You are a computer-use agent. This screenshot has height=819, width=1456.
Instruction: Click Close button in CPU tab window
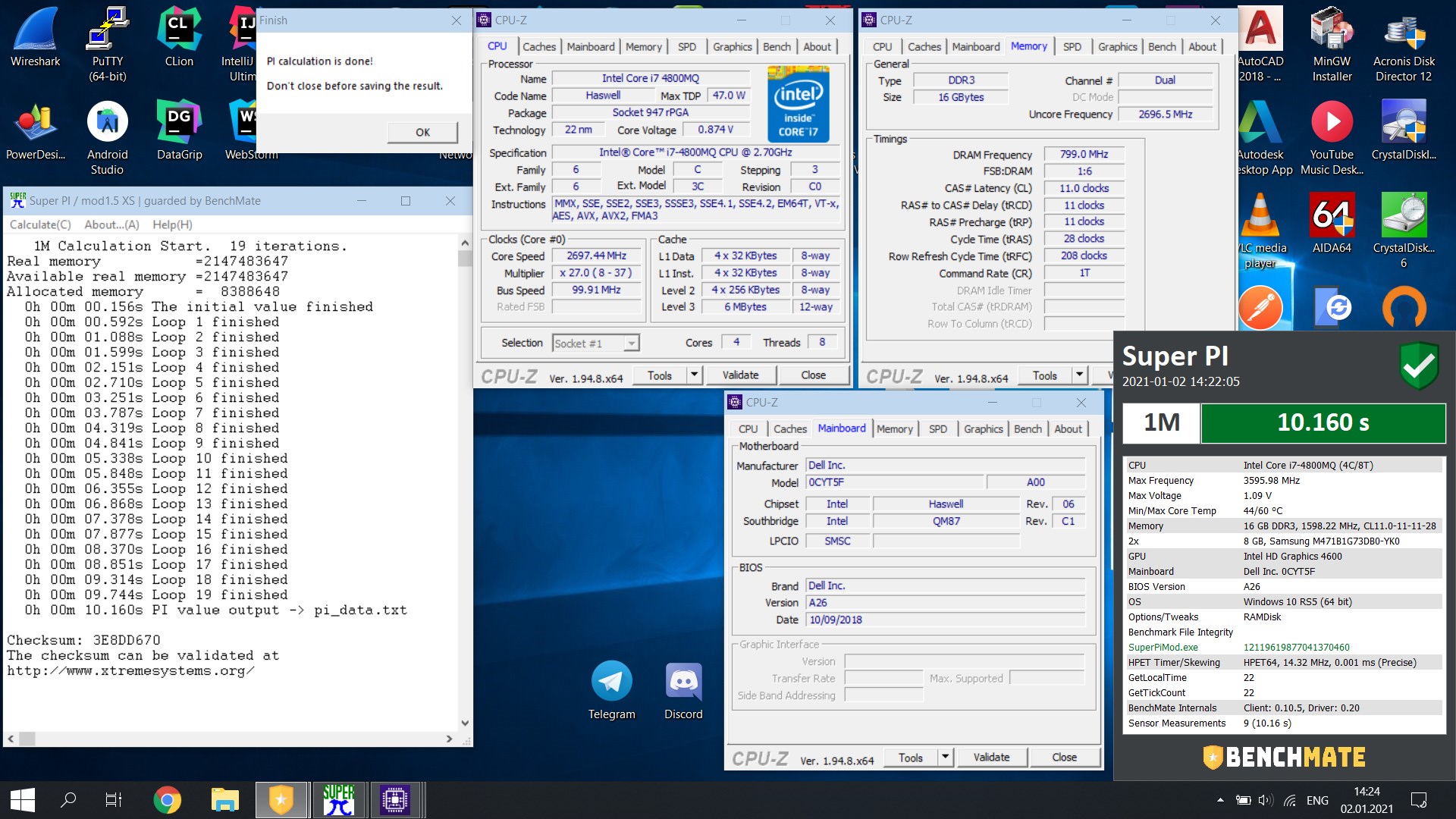pos(813,375)
